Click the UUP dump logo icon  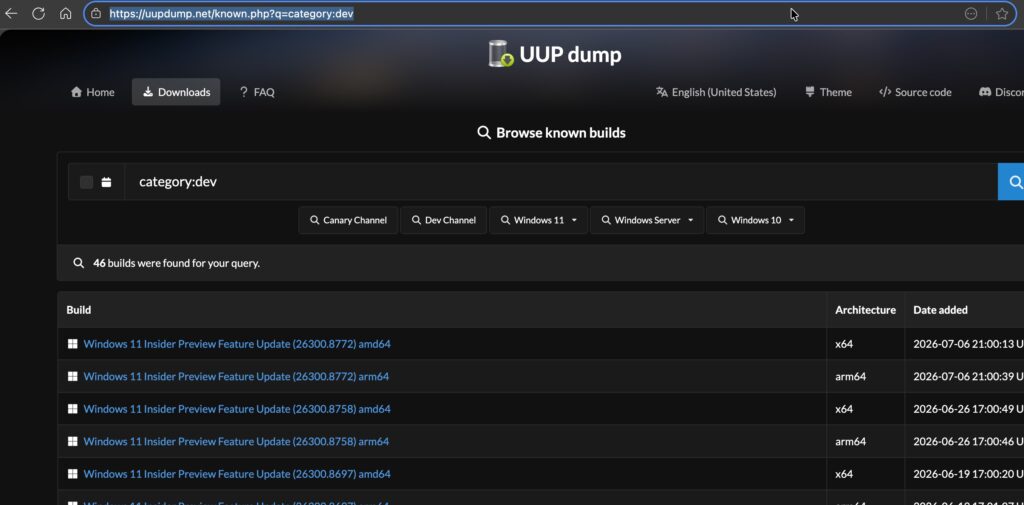[501, 54]
